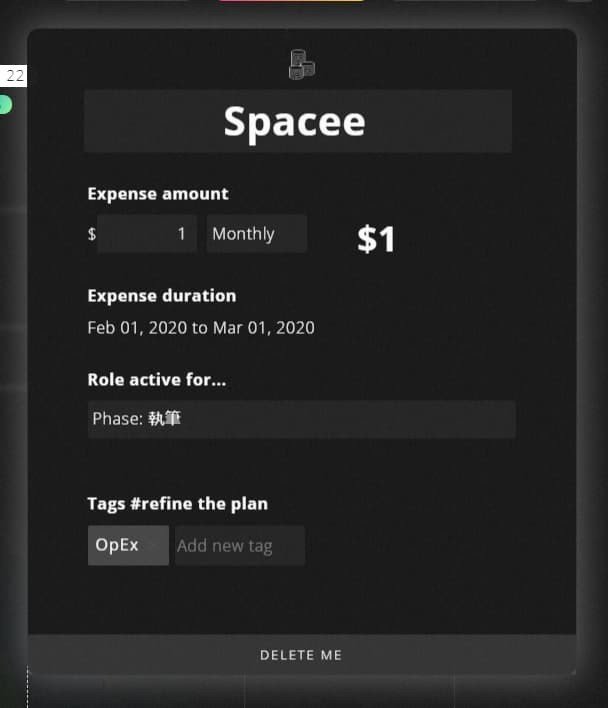Viewport: 608px width, 708px height.
Task: Click the word "to" in date range
Action: click(x=200, y=327)
